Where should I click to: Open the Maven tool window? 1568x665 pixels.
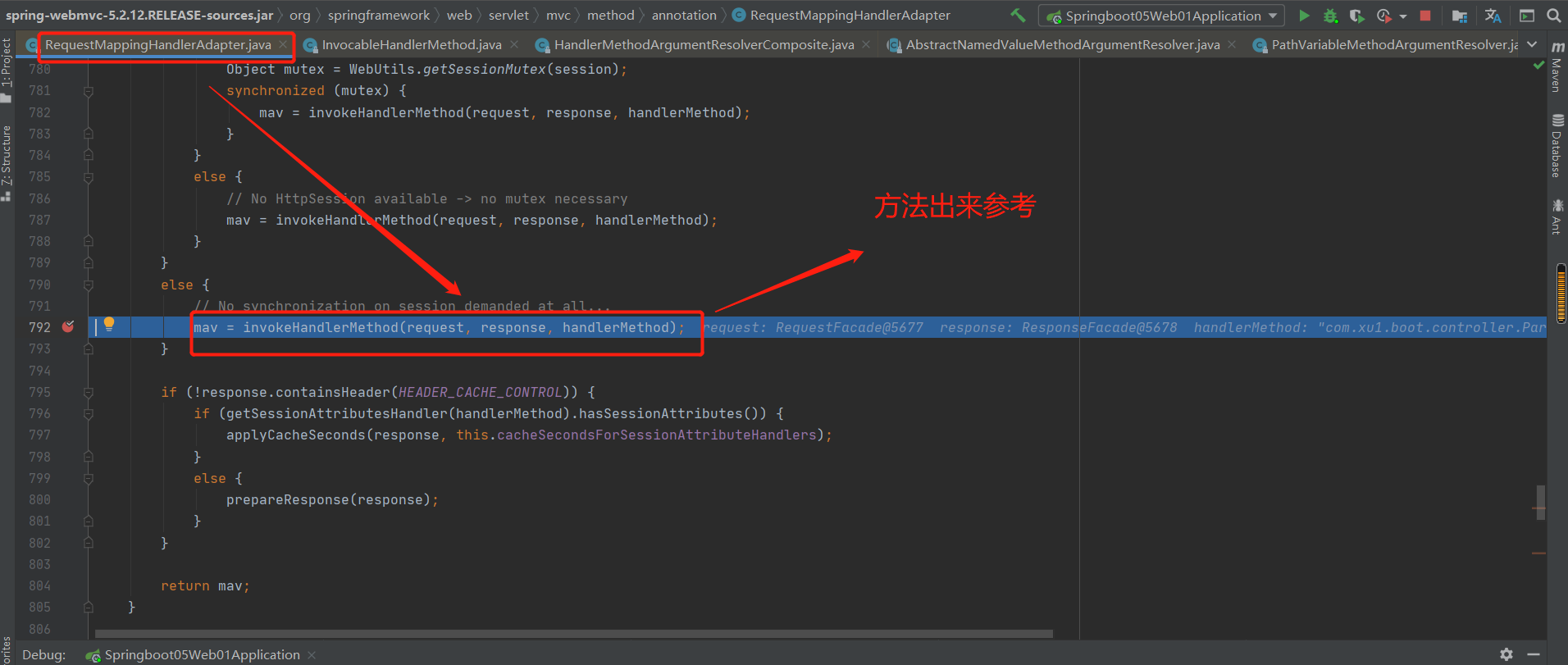[x=1557, y=68]
